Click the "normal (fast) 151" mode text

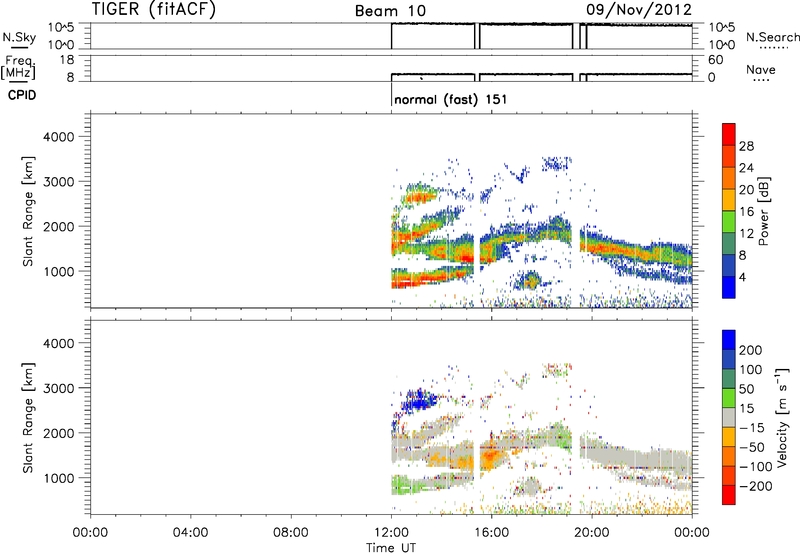451,99
